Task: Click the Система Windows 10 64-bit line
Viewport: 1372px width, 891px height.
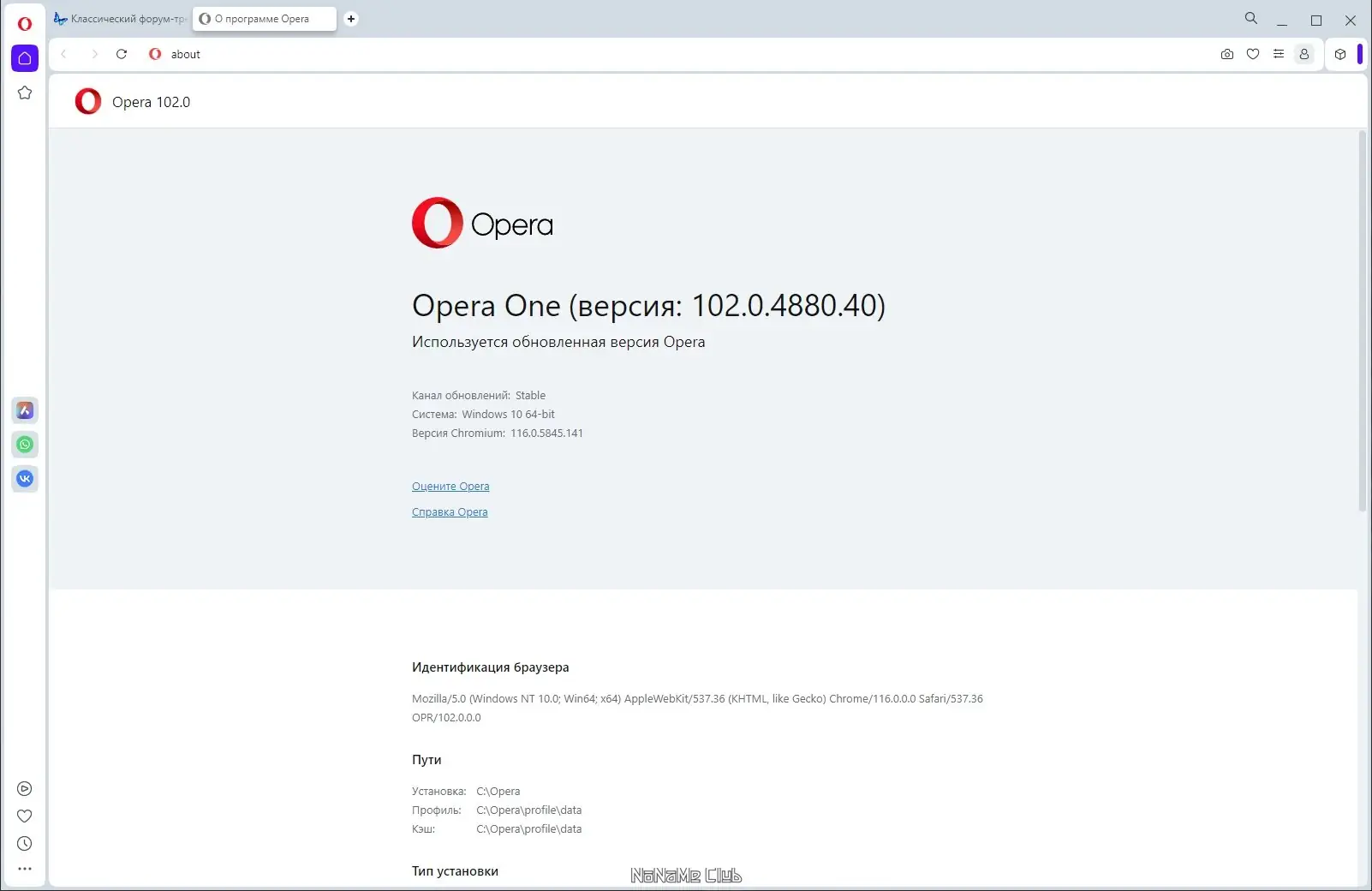Action: pos(483,415)
